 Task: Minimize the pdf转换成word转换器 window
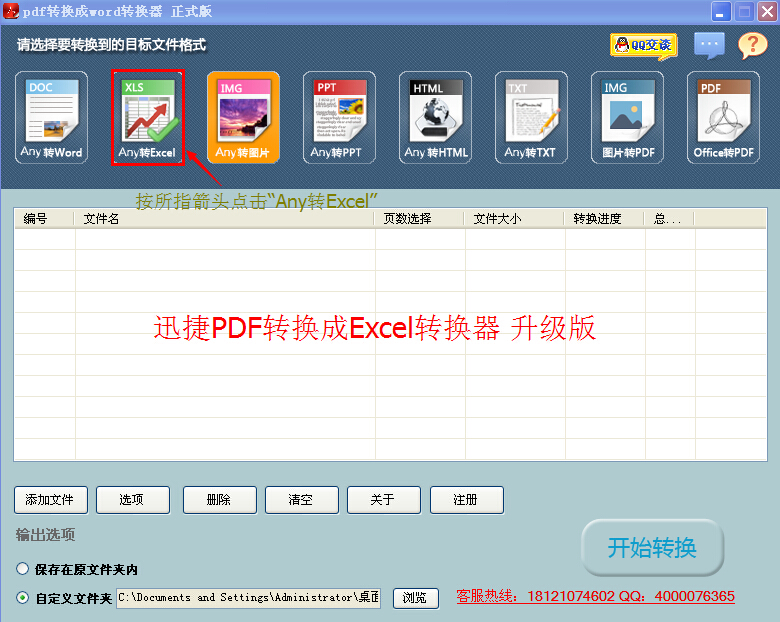coord(721,11)
